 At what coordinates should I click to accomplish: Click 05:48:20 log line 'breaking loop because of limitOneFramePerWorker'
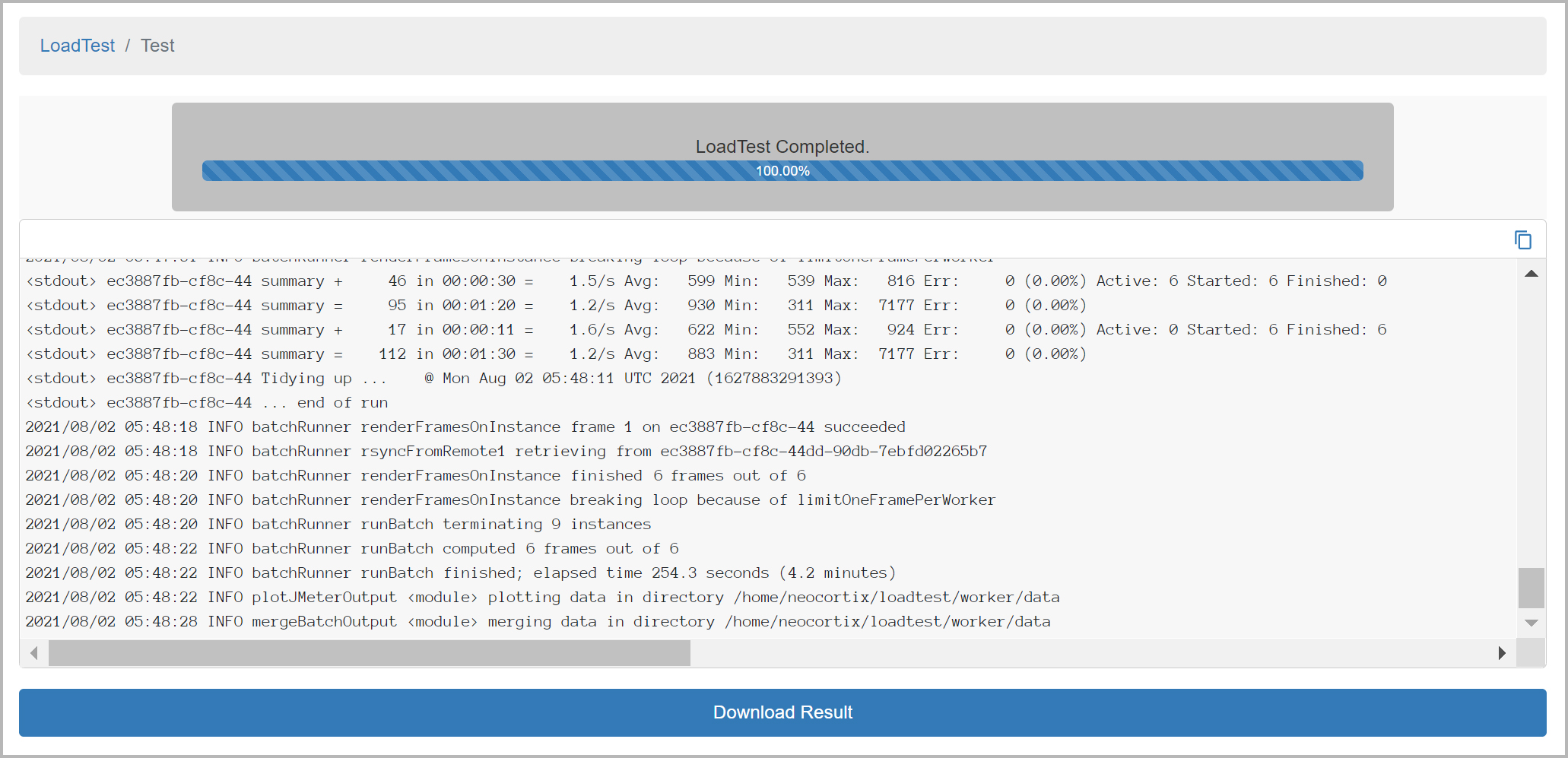tap(510, 500)
